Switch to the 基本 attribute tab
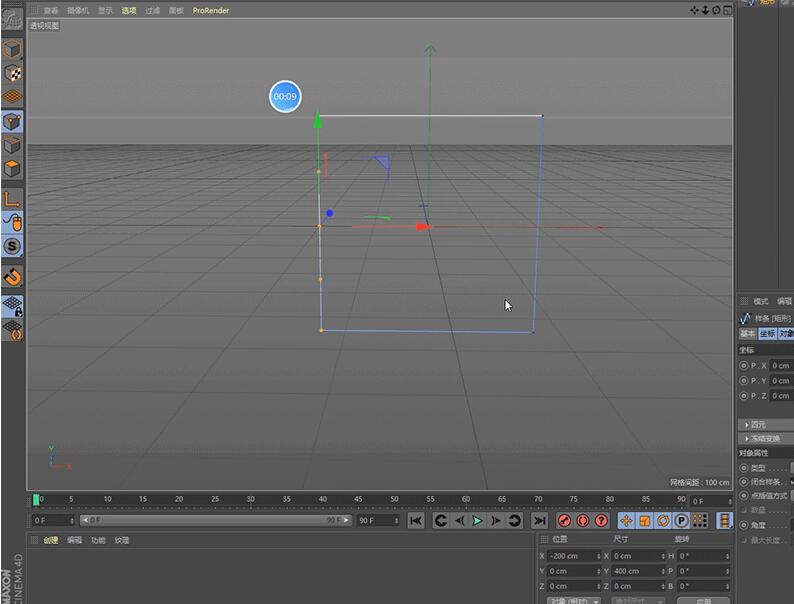The height and width of the screenshot is (604, 794). [747, 333]
